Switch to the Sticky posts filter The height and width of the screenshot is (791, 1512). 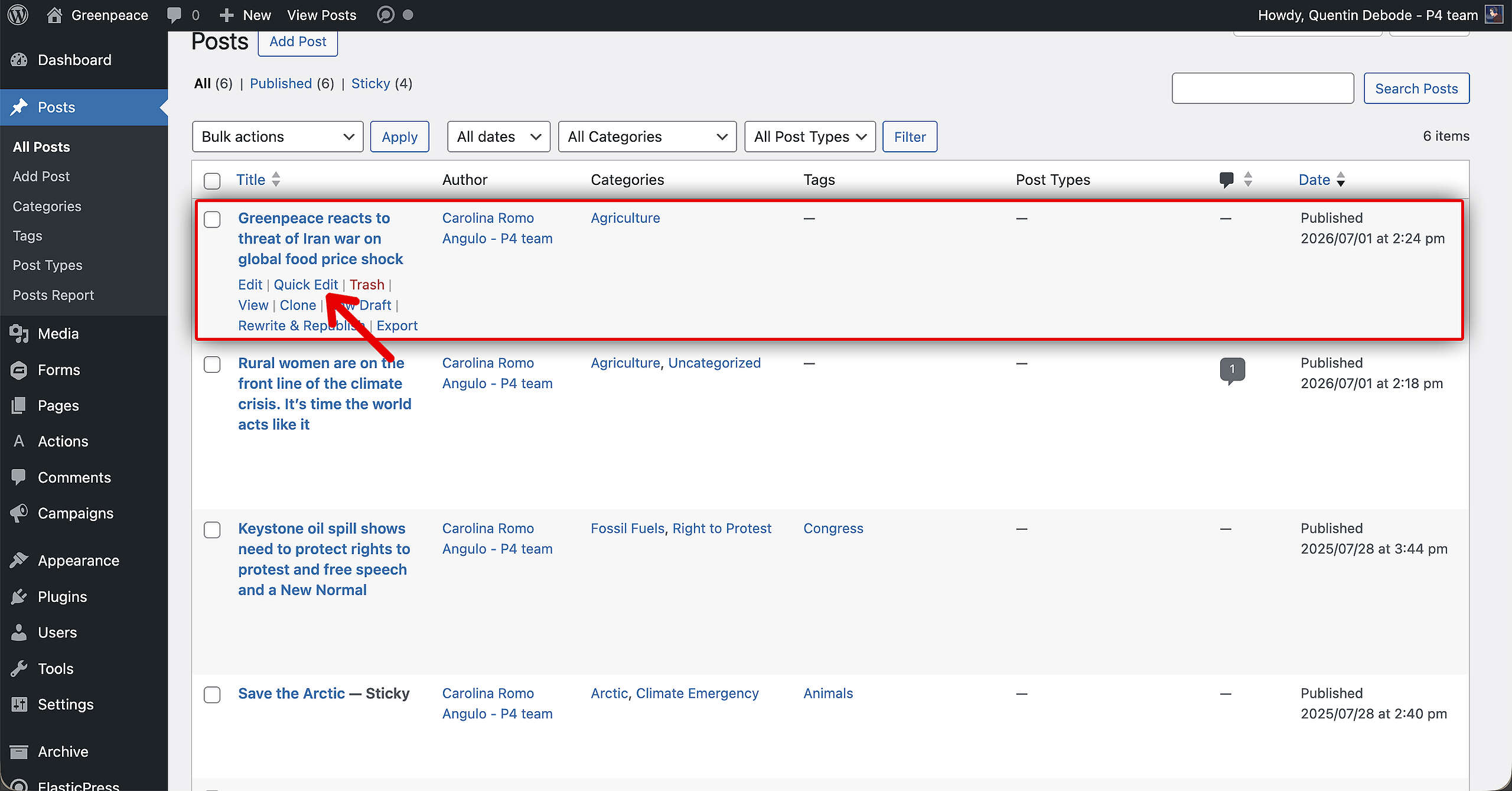point(370,83)
